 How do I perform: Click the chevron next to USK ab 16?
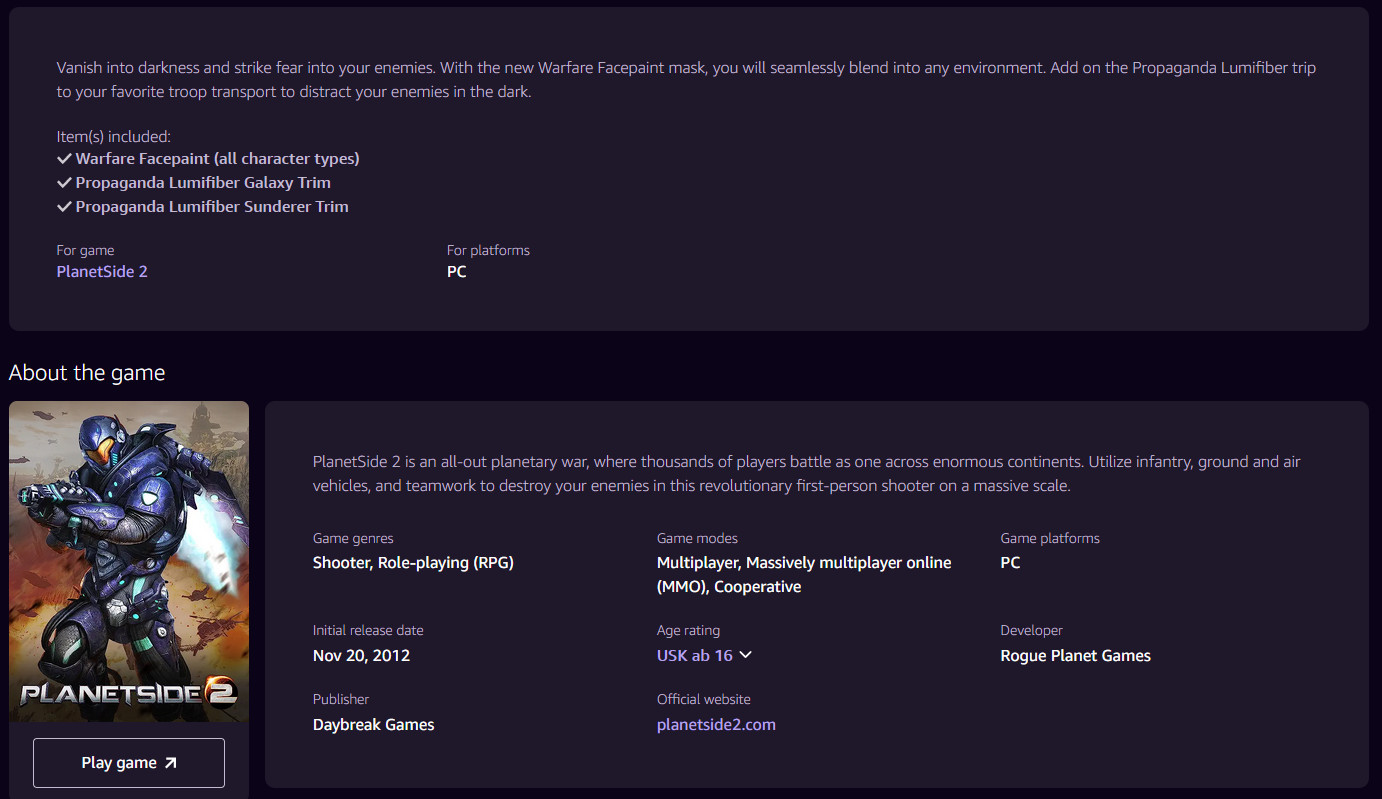click(745, 655)
